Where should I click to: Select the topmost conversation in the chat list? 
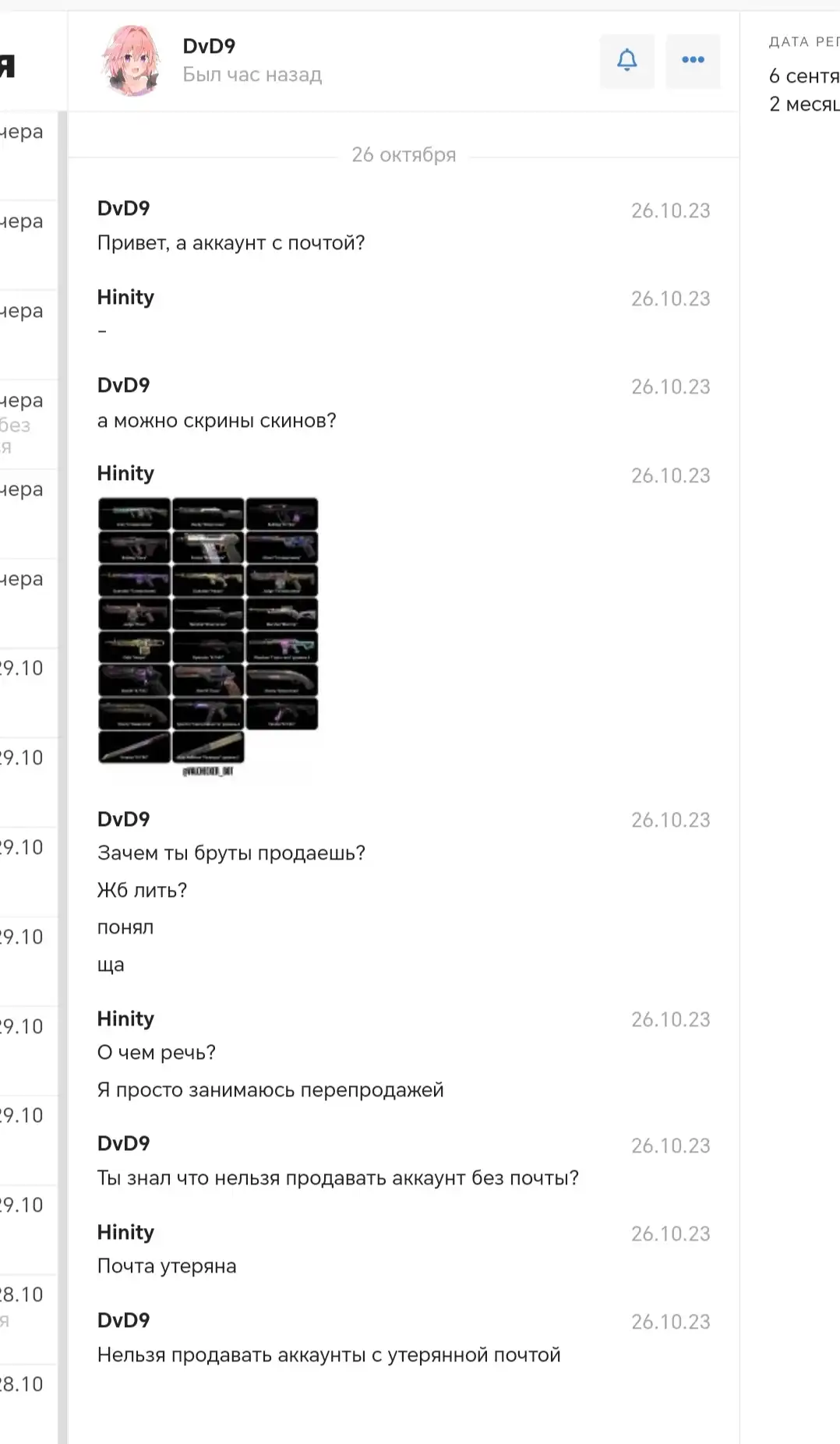tap(28, 156)
